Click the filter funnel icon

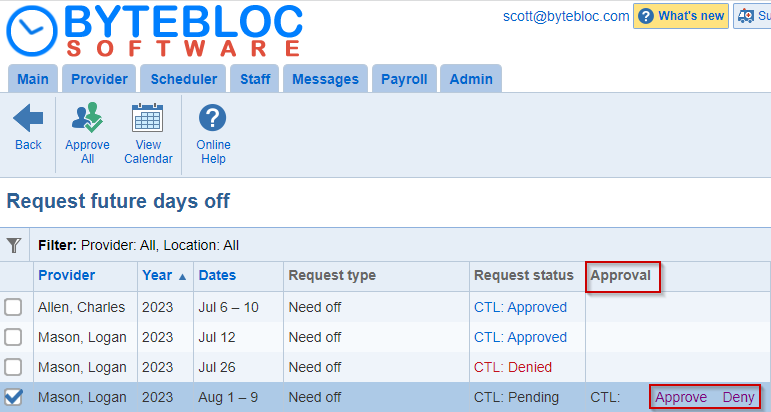[x=14, y=245]
